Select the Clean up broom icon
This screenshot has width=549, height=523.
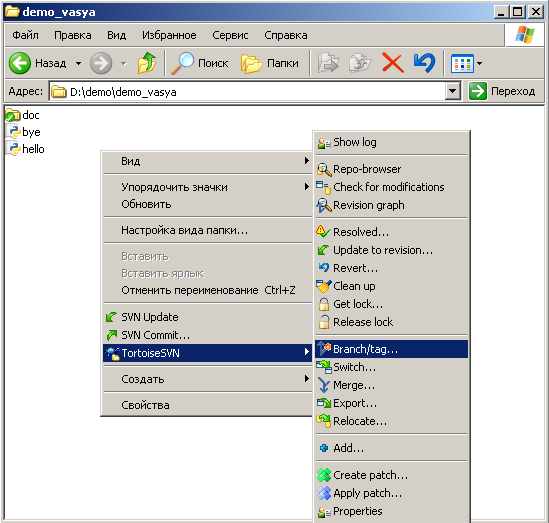coord(324,286)
